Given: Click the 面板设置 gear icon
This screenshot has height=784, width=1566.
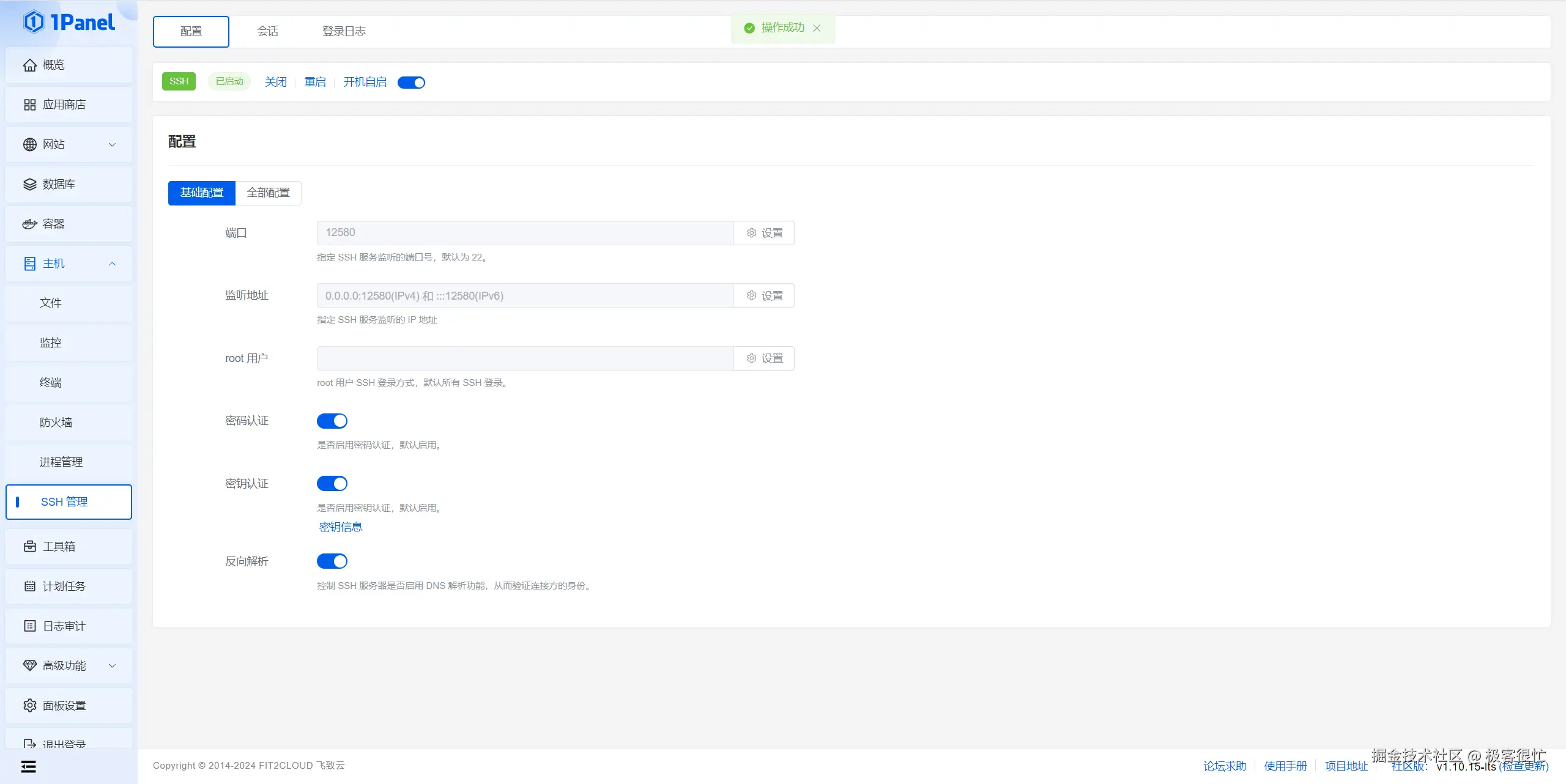Looking at the screenshot, I should pyautogui.click(x=29, y=705).
